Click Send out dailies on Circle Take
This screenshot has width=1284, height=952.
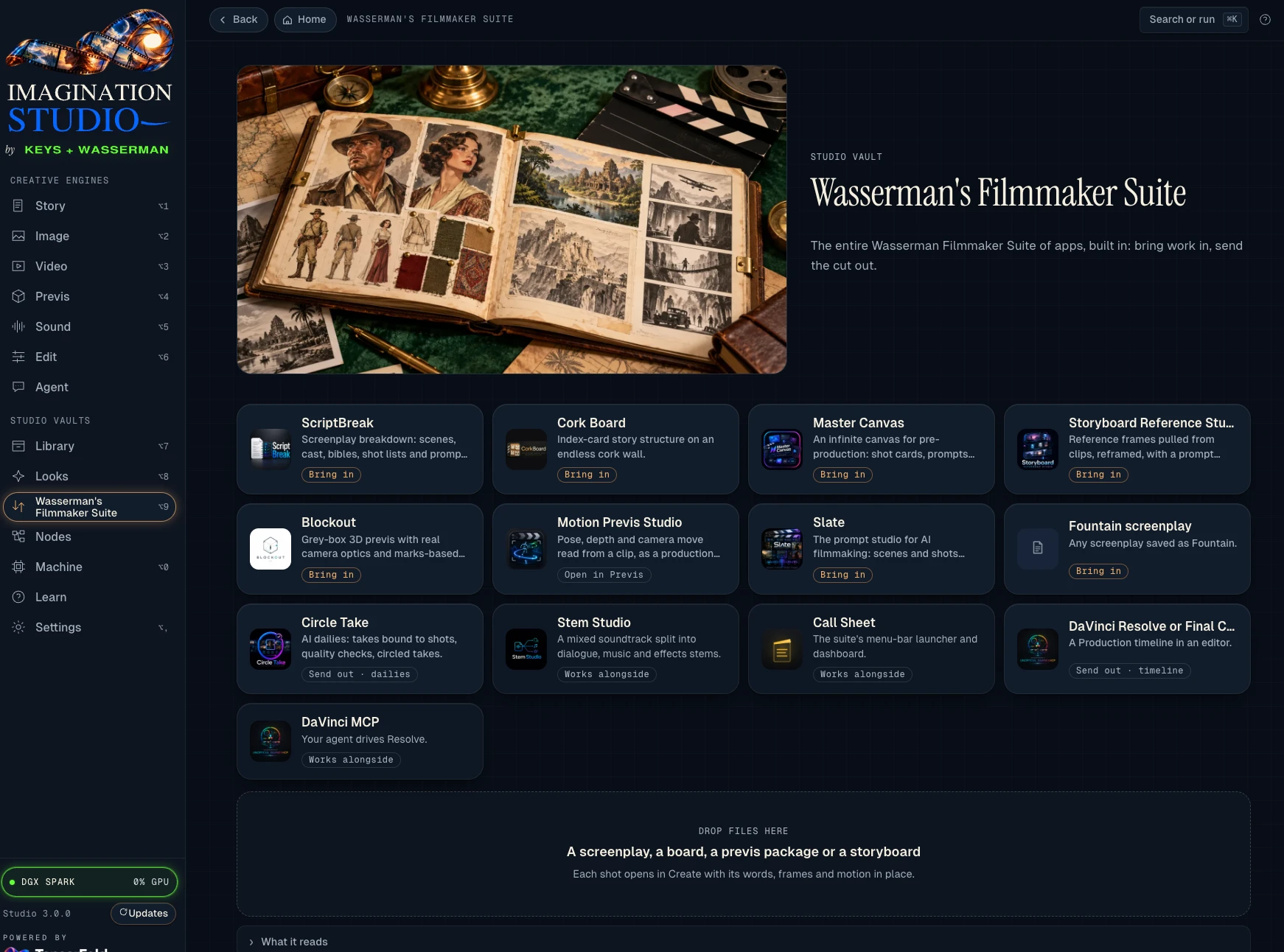point(359,675)
